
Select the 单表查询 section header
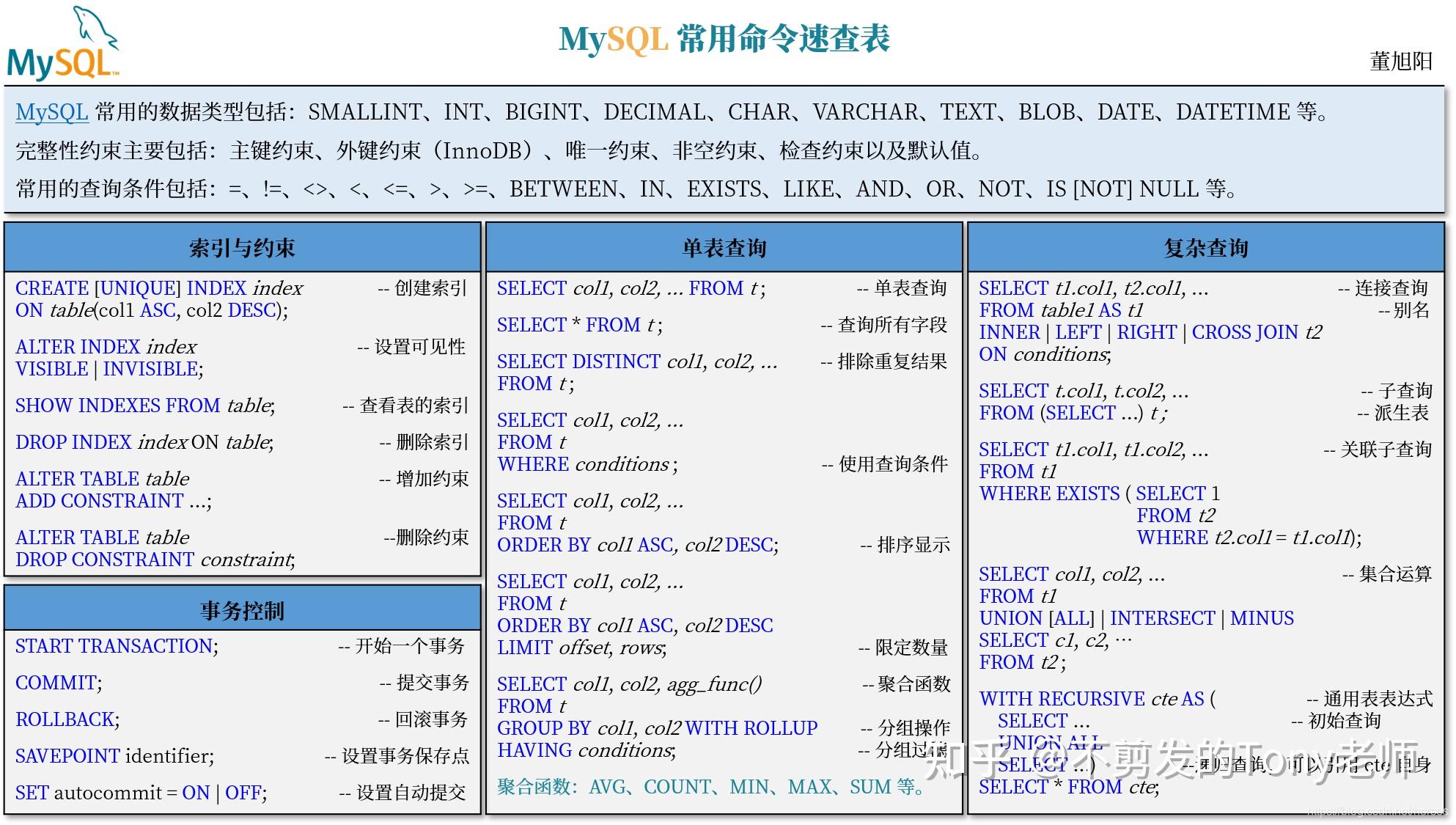point(724,248)
